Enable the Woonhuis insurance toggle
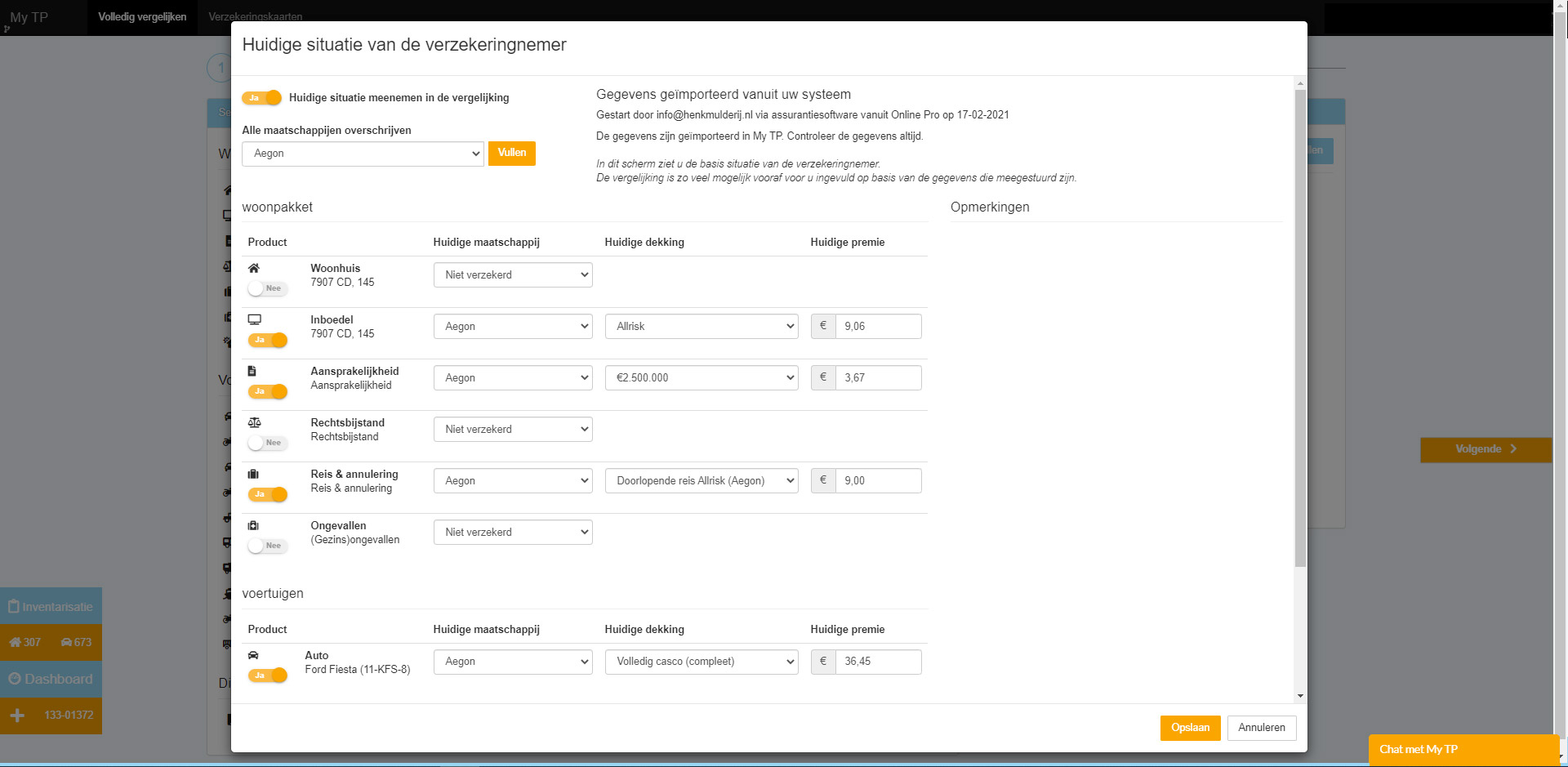Screen dimensions: 1568x767 pyautogui.click(x=268, y=288)
